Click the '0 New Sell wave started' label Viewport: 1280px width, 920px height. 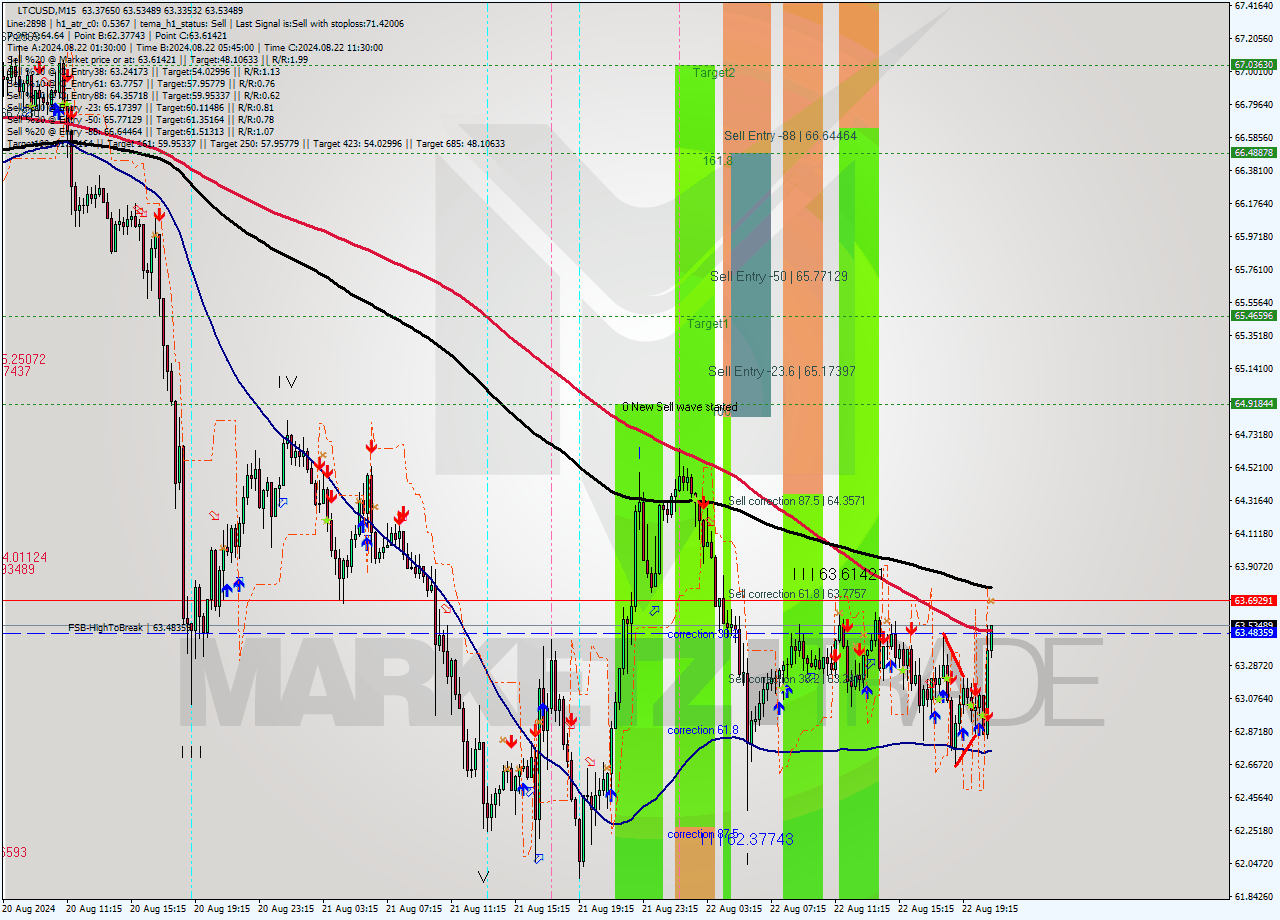pos(679,407)
